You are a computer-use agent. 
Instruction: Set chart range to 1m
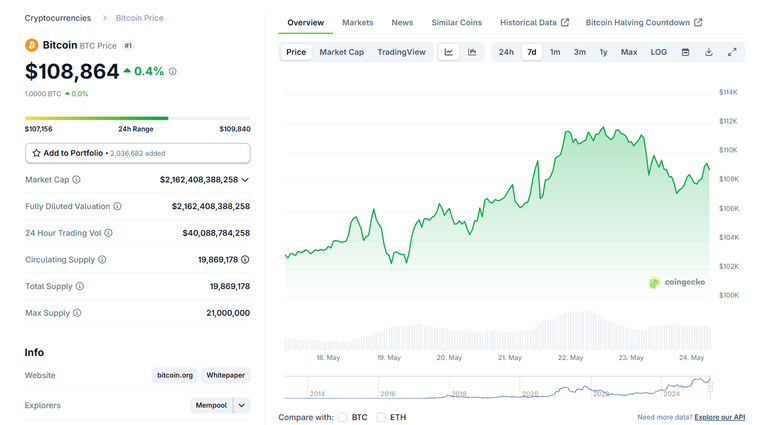coord(555,52)
